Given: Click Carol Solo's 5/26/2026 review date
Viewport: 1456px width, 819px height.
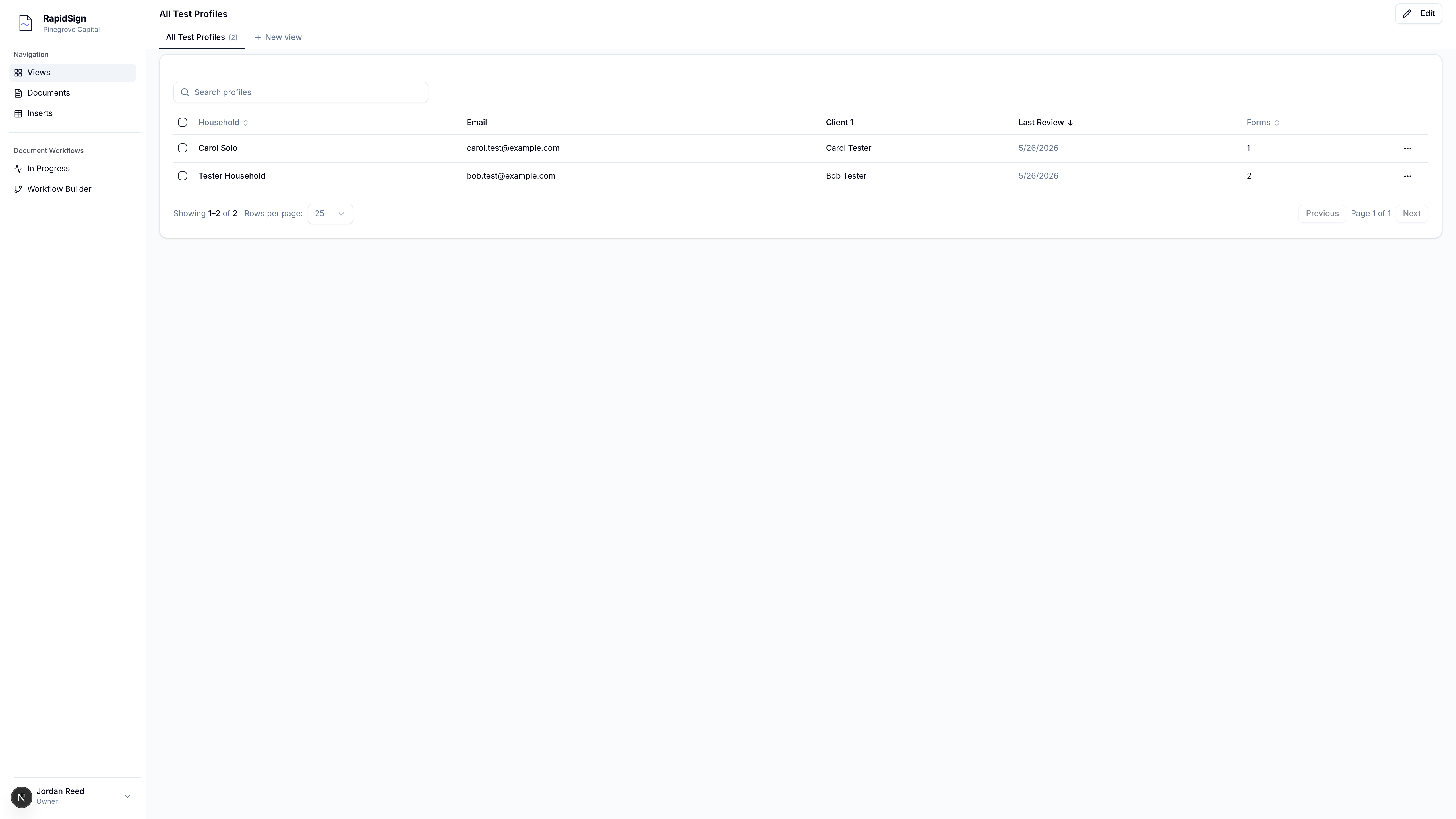Looking at the screenshot, I should pos(1038,148).
